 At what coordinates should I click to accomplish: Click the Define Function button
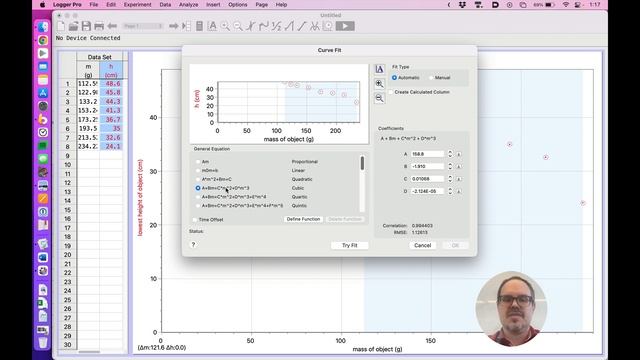303,219
